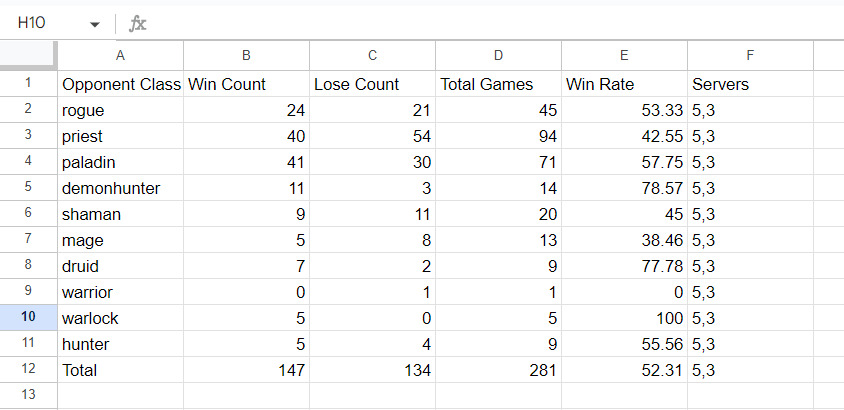844x410 pixels.
Task: Select row 10 header
Action: (x=28, y=317)
